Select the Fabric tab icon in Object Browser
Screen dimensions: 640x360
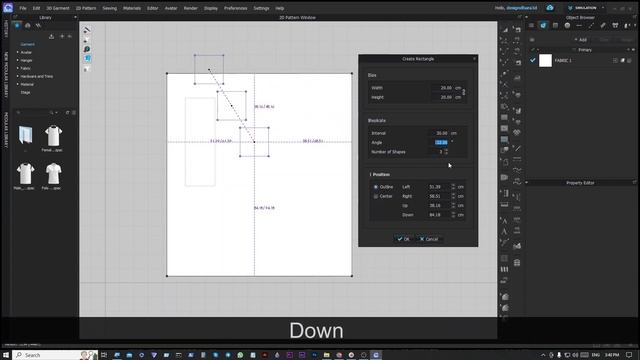[543, 25]
